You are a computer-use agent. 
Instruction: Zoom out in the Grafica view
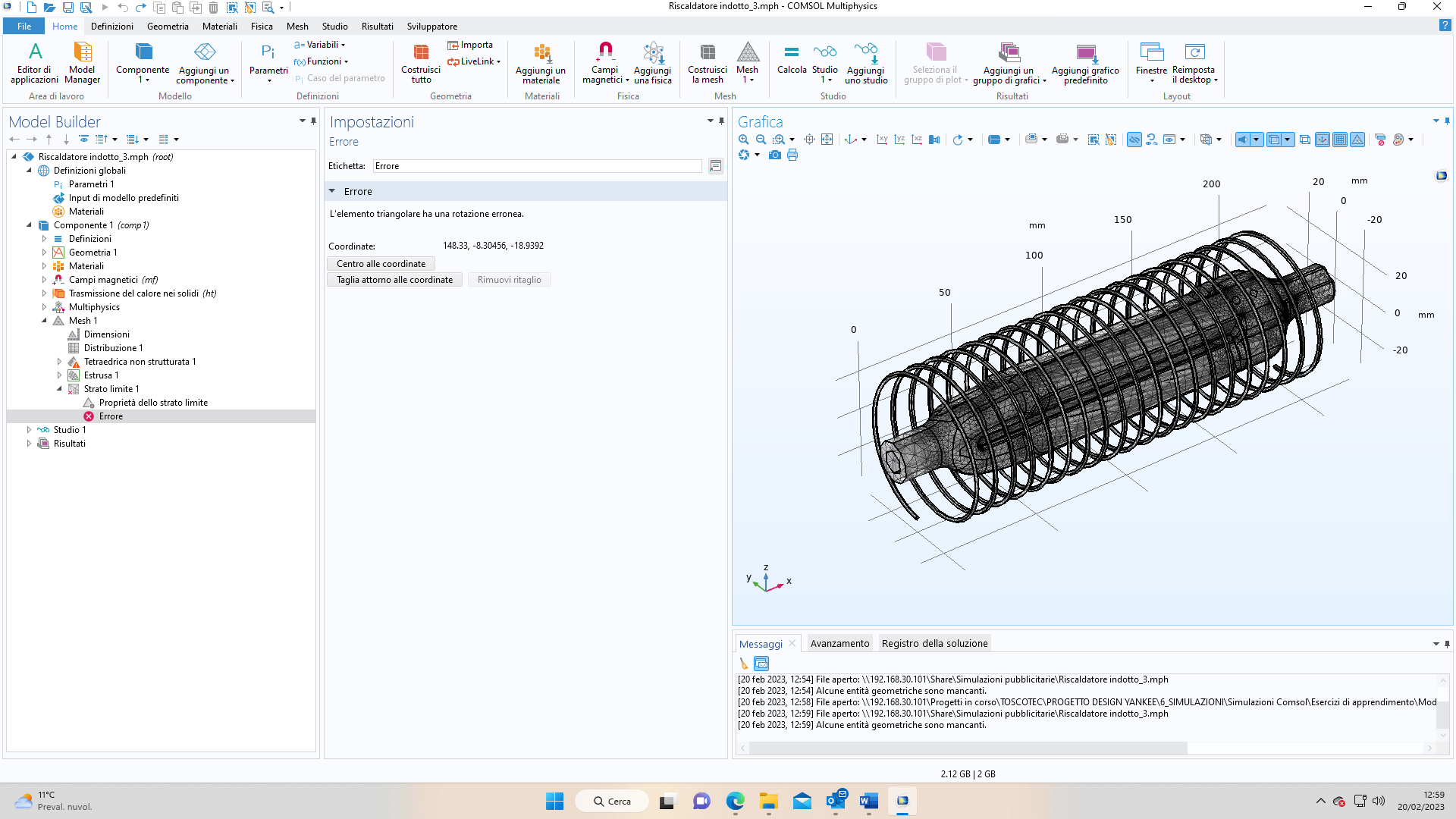[761, 140]
